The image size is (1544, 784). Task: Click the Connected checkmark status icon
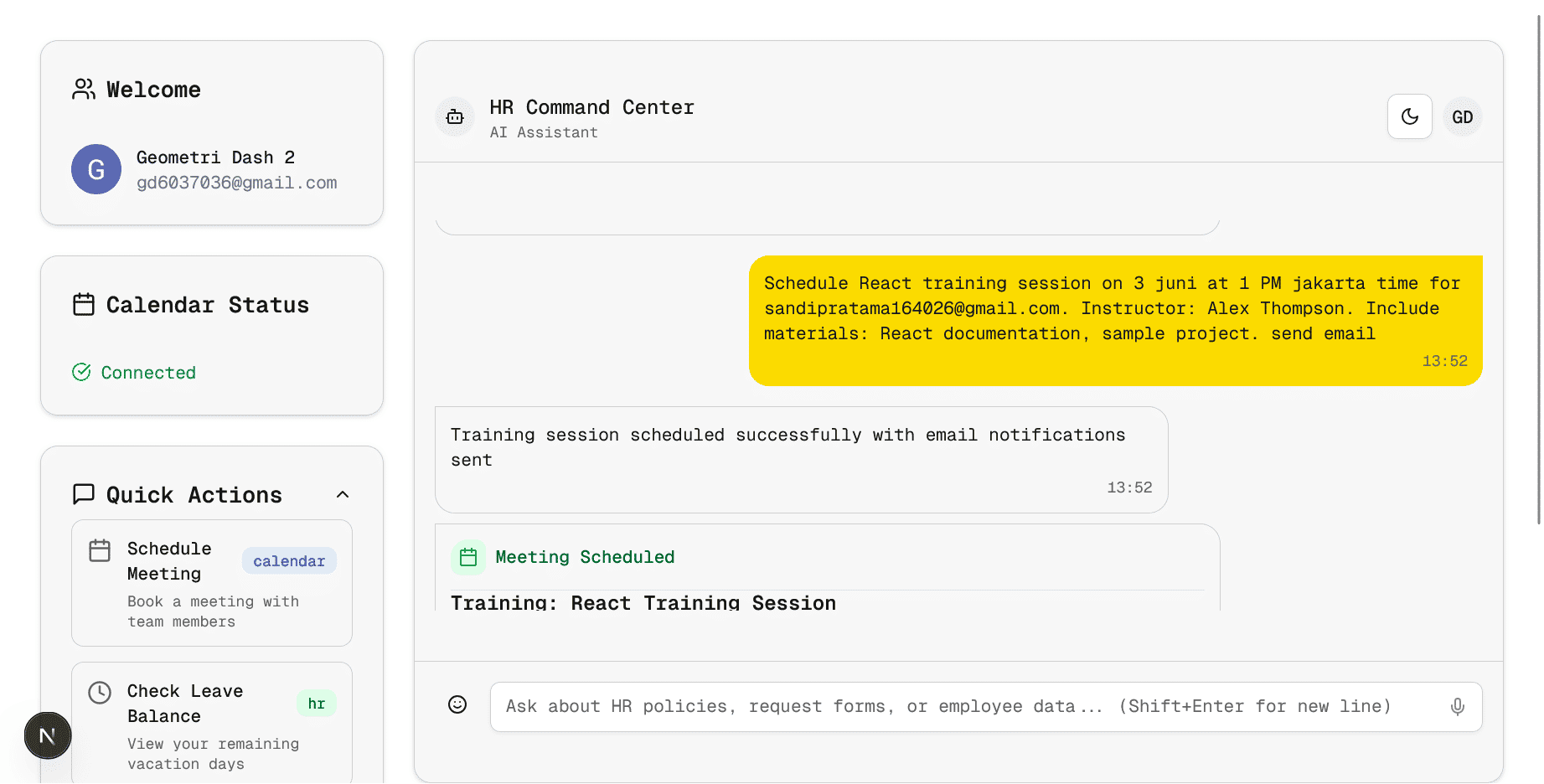coord(81,372)
